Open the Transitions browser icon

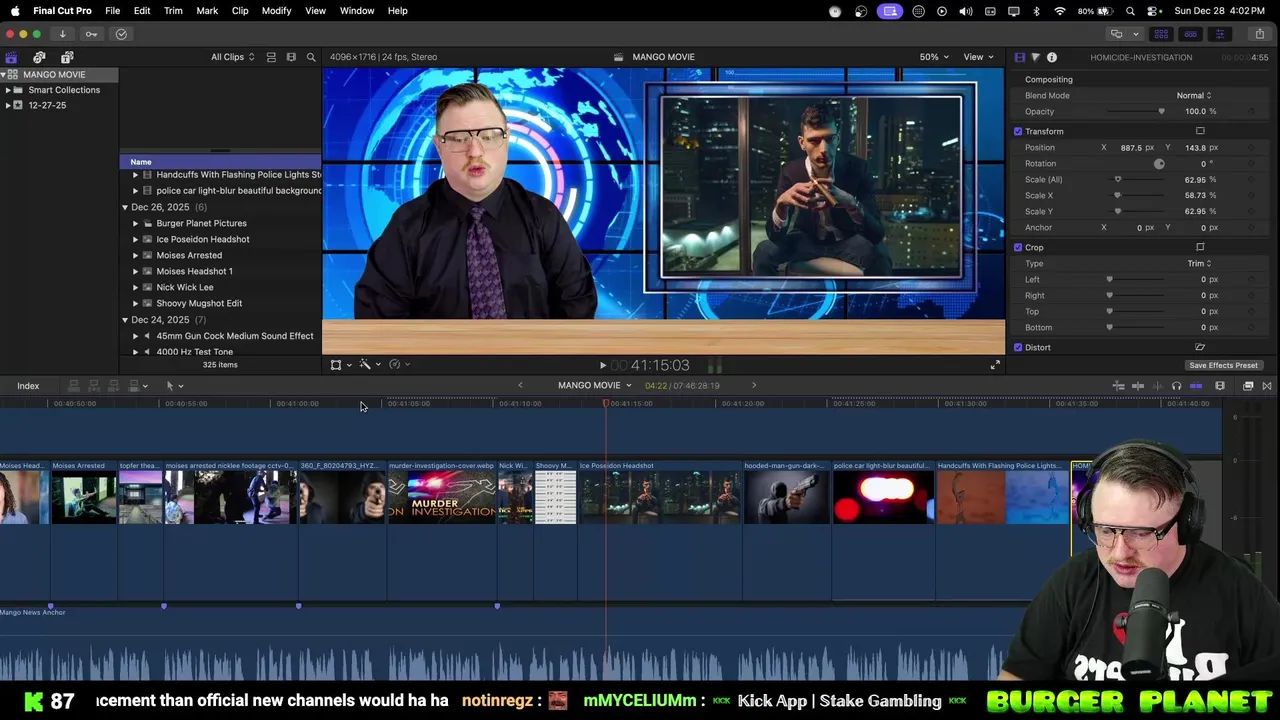(x=1267, y=386)
